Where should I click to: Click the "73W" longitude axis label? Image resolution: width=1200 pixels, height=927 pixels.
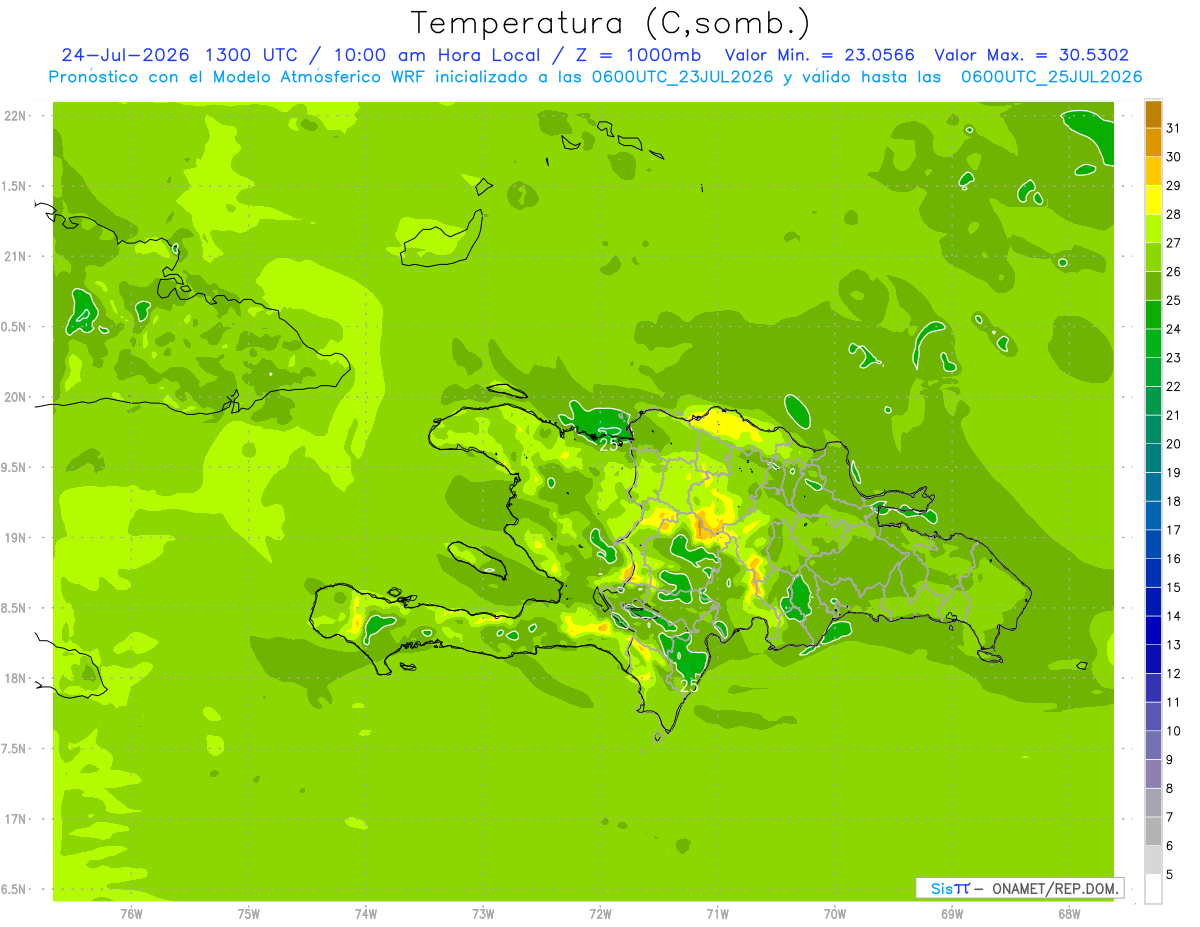pyautogui.click(x=483, y=914)
